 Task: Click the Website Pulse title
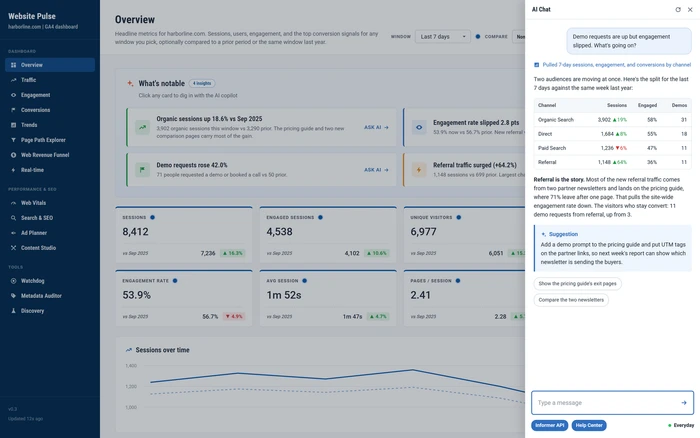[x=32, y=16]
